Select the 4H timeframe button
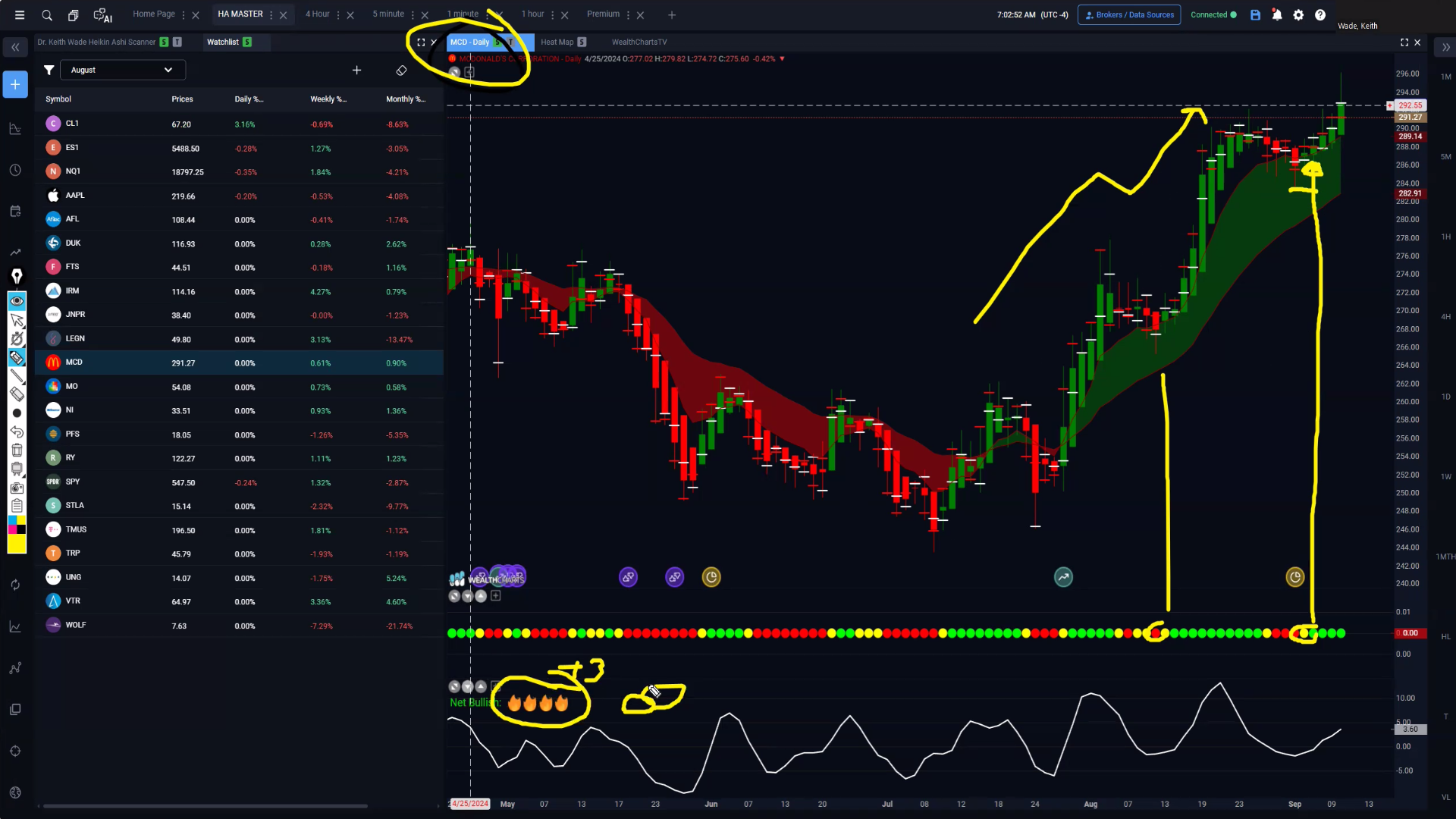Screen dimensions: 1456x819 coord(1446,317)
